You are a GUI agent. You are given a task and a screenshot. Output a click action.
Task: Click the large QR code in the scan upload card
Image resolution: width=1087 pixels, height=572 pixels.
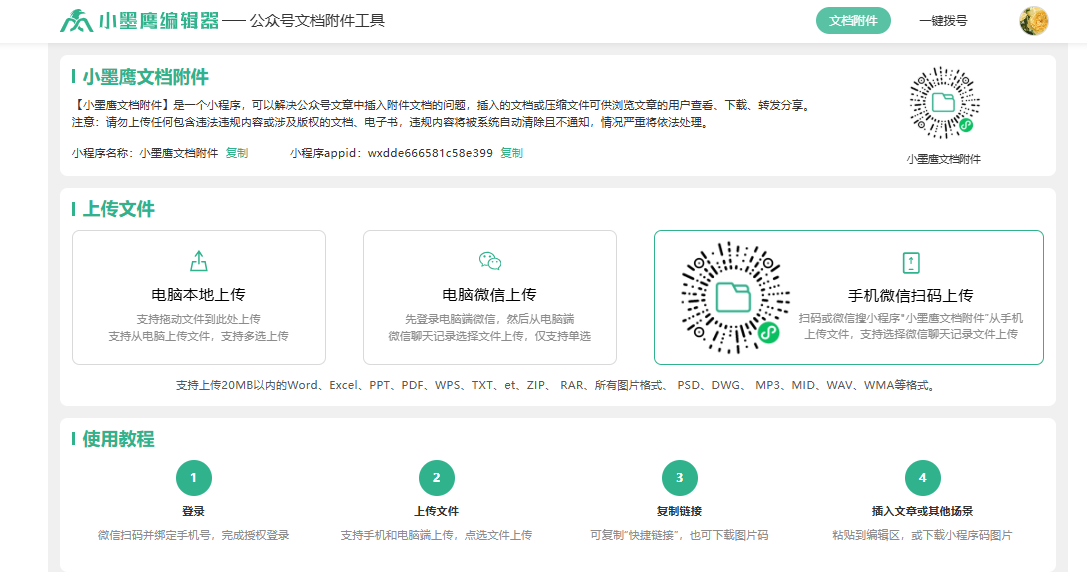click(x=734, y=297)
